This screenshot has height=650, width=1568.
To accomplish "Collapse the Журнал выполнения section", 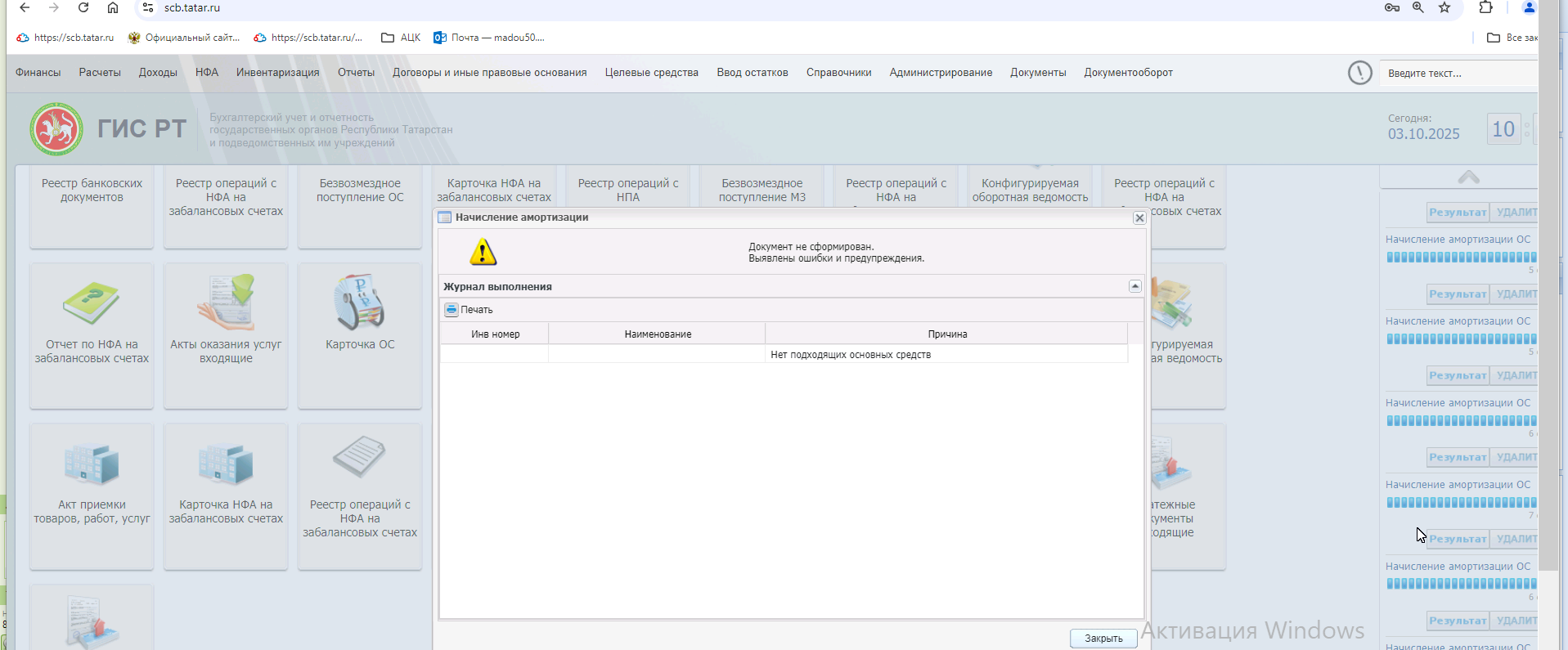I will coord(1134,286).
